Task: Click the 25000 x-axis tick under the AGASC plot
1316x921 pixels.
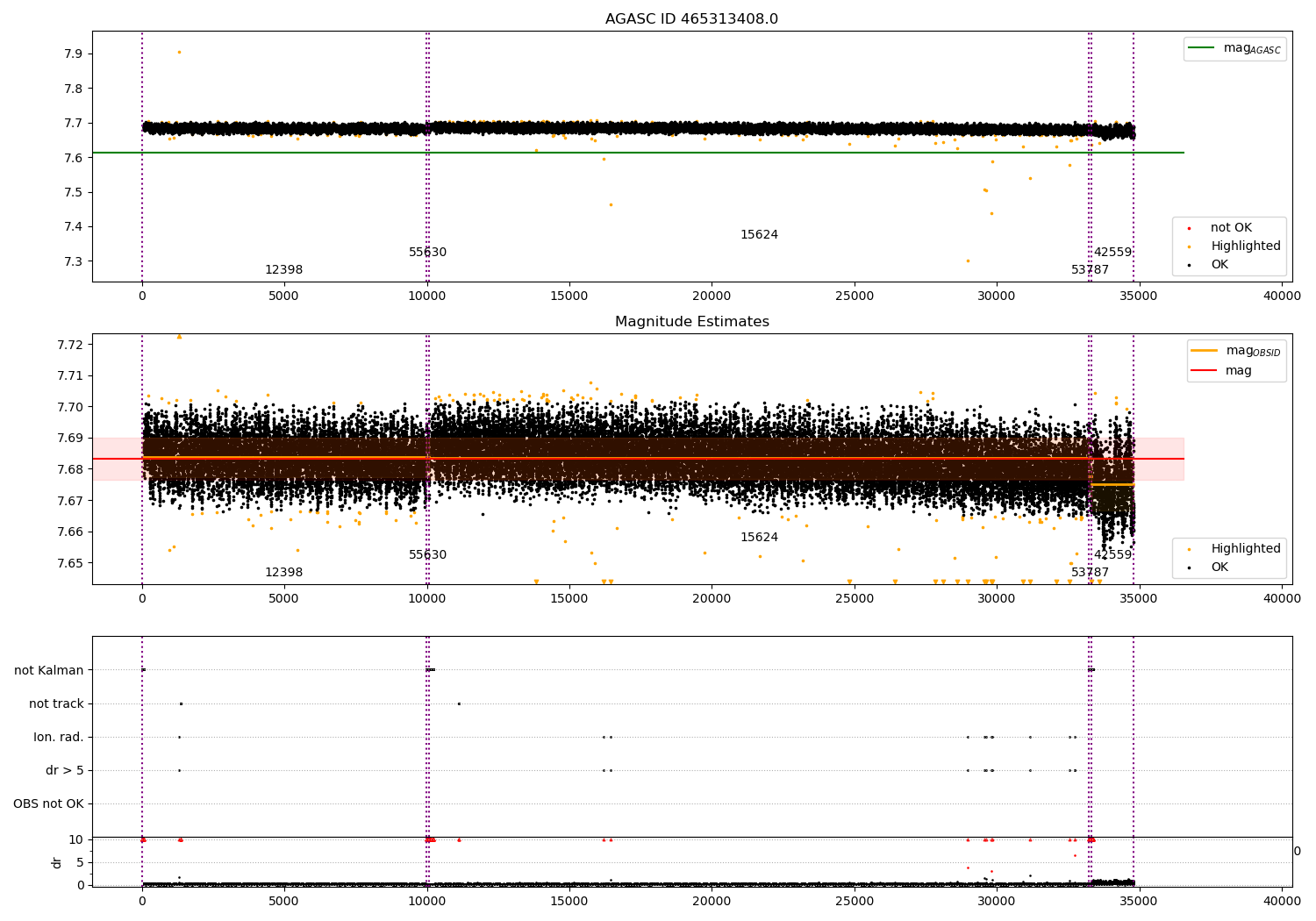Action: (855, 296)
